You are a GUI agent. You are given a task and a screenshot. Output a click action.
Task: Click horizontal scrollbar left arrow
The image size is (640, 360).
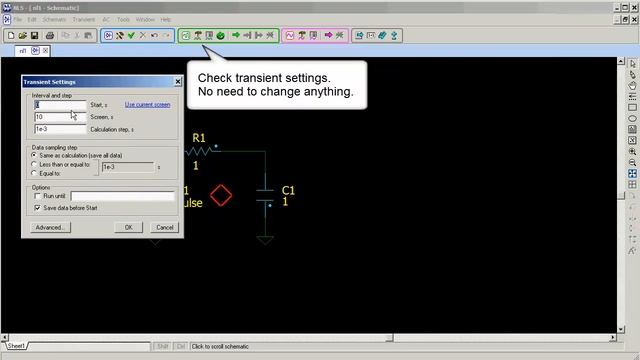pyautogui.click(x=4, y=338)
